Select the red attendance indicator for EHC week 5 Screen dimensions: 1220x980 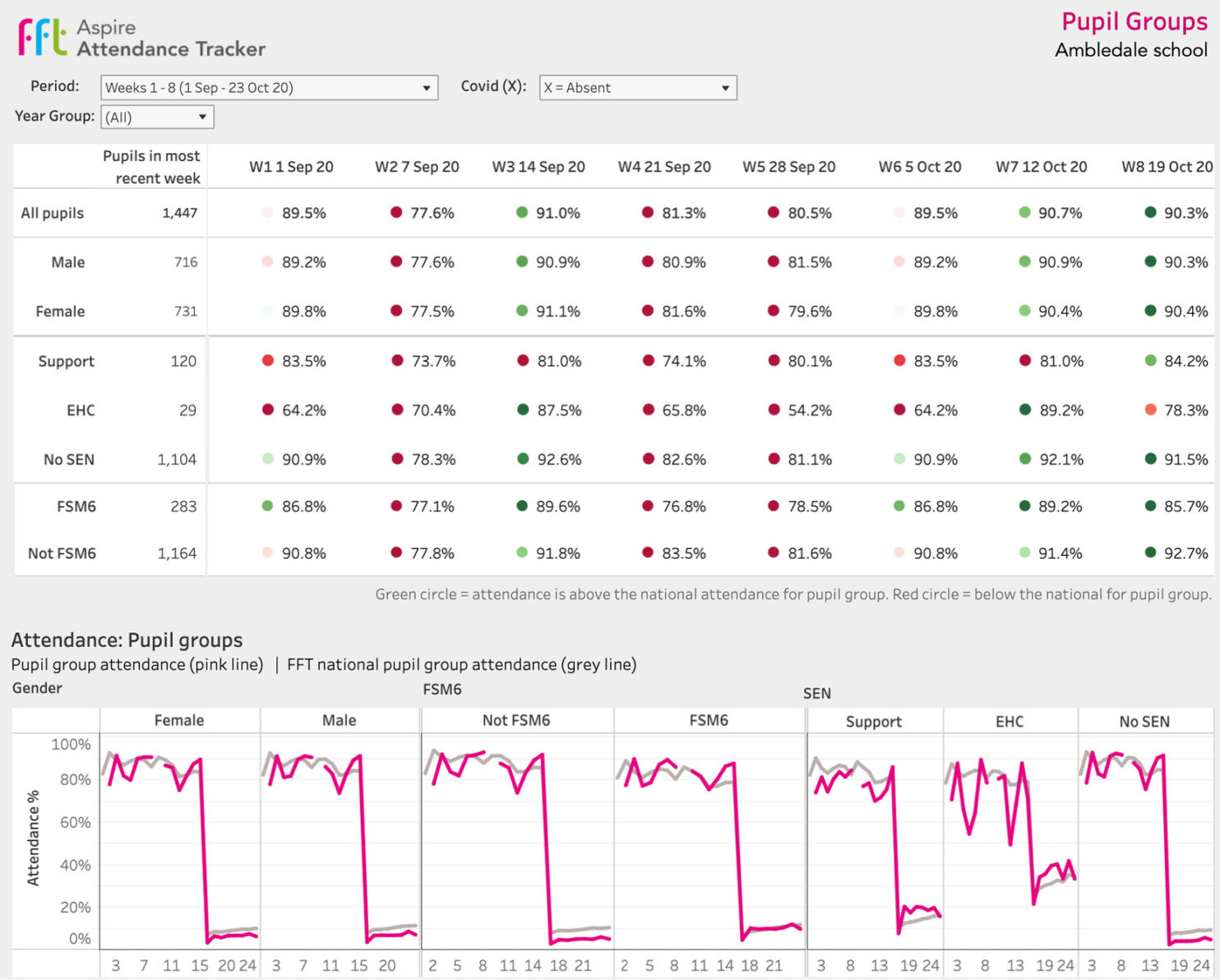[x=773, y=409]
